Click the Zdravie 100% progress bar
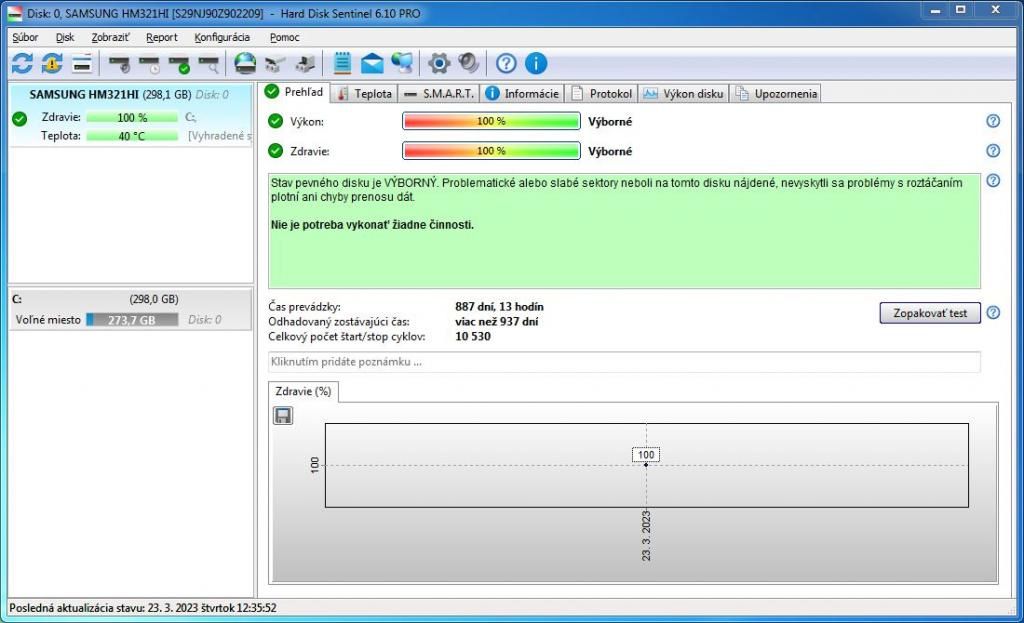Viewport: 1024px width, 623px height. tap(490, 152)
